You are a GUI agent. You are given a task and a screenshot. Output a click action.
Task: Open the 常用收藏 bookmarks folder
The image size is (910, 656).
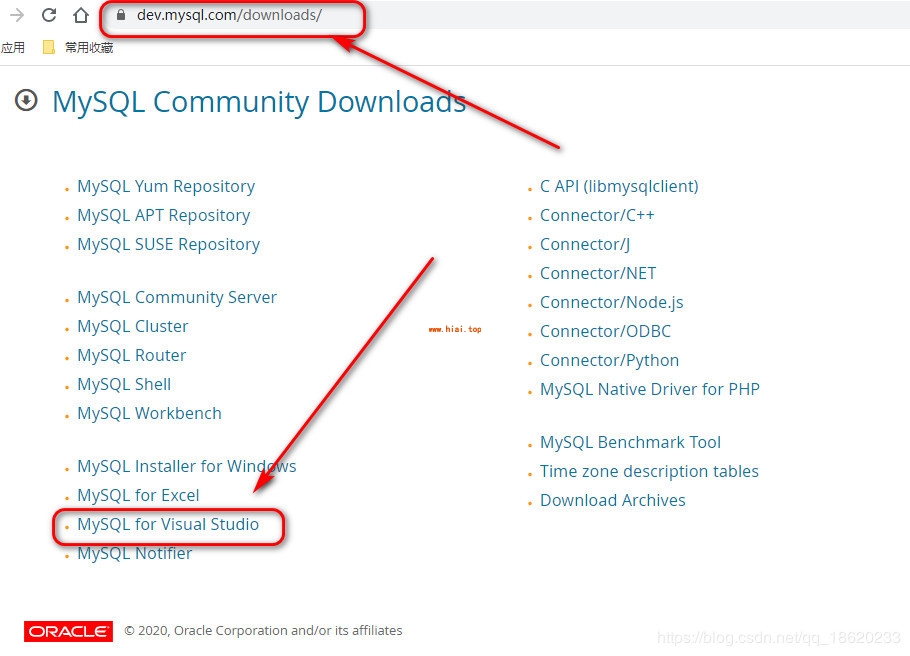(89, 48)
